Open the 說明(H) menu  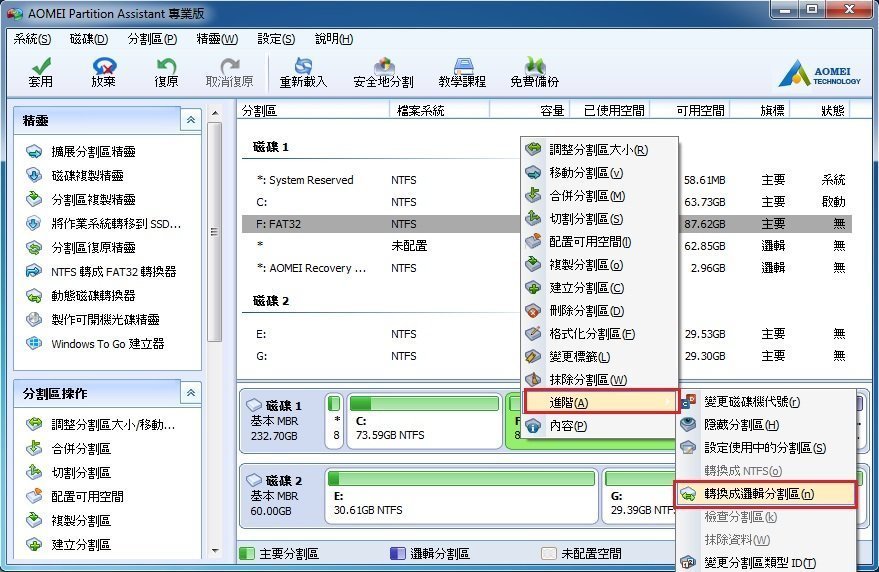click(334, 39)
